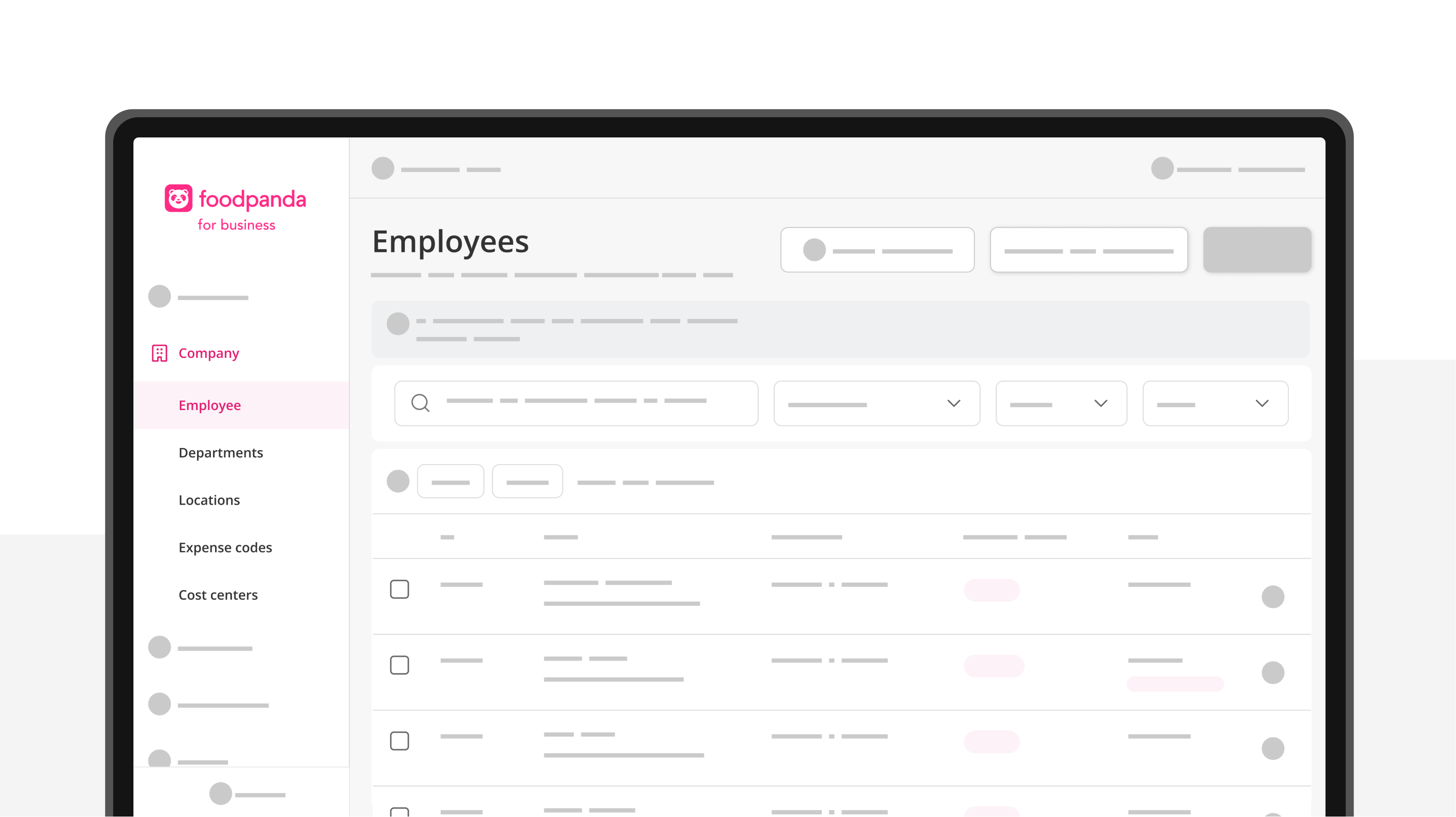Click the magnifying glass search icon

(x=420, y=403)
